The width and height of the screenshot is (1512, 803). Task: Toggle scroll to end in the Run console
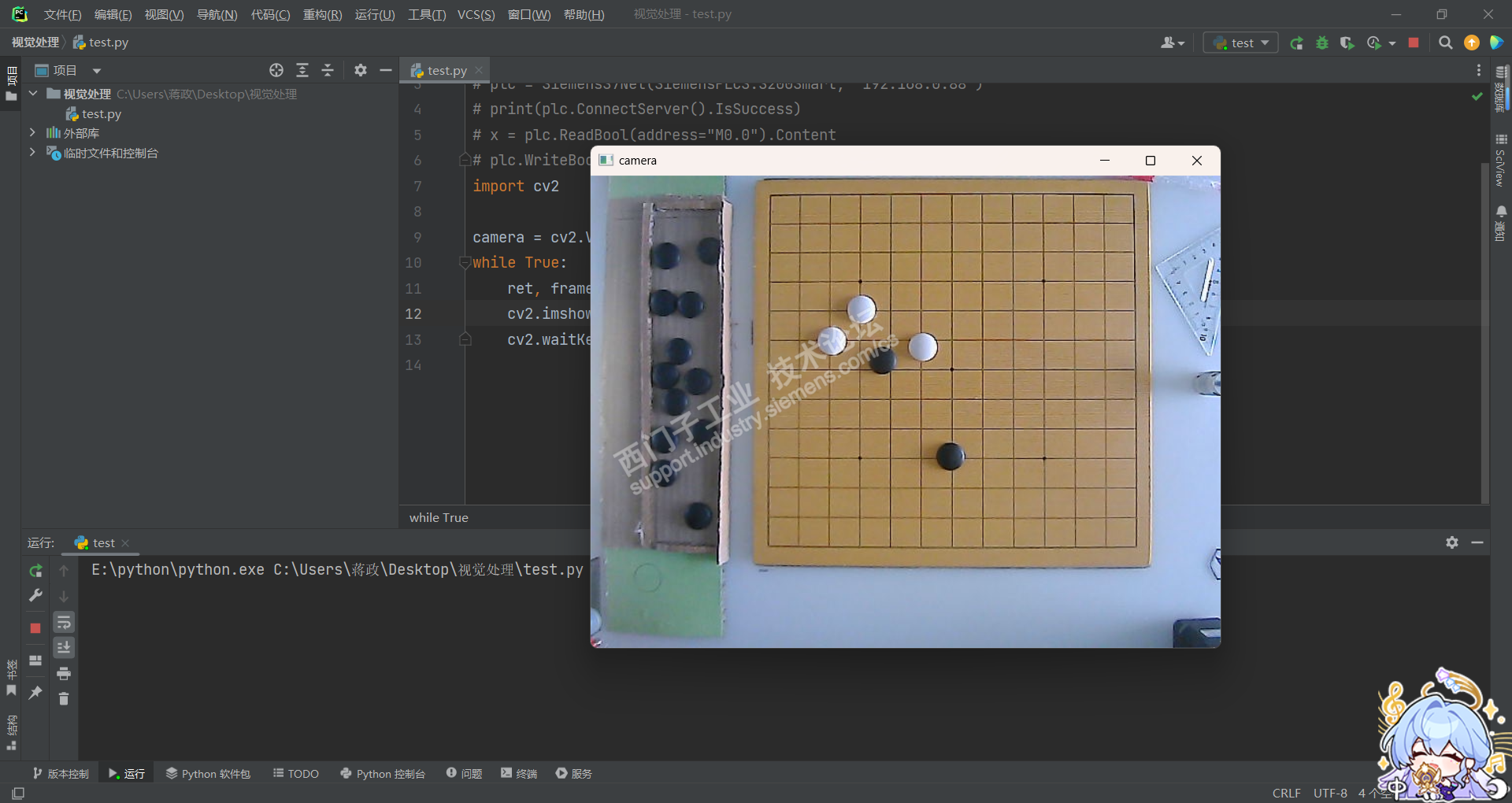coord(64,648)
